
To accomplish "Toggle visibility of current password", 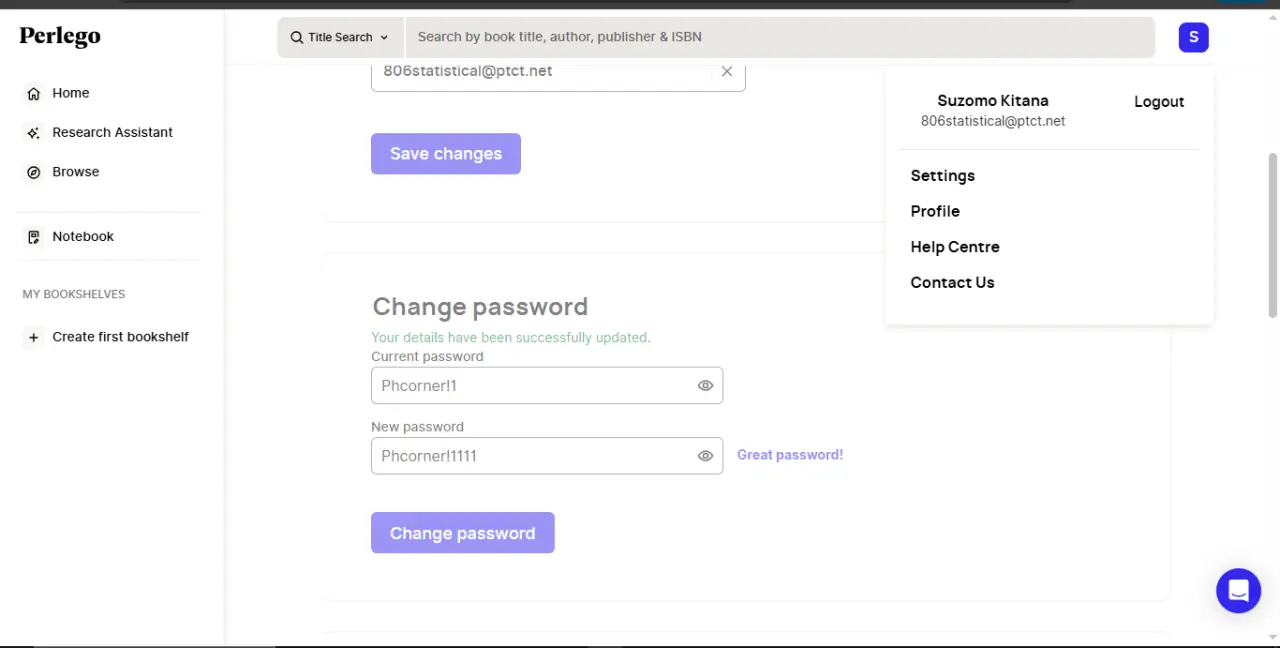I will point(705,385).
